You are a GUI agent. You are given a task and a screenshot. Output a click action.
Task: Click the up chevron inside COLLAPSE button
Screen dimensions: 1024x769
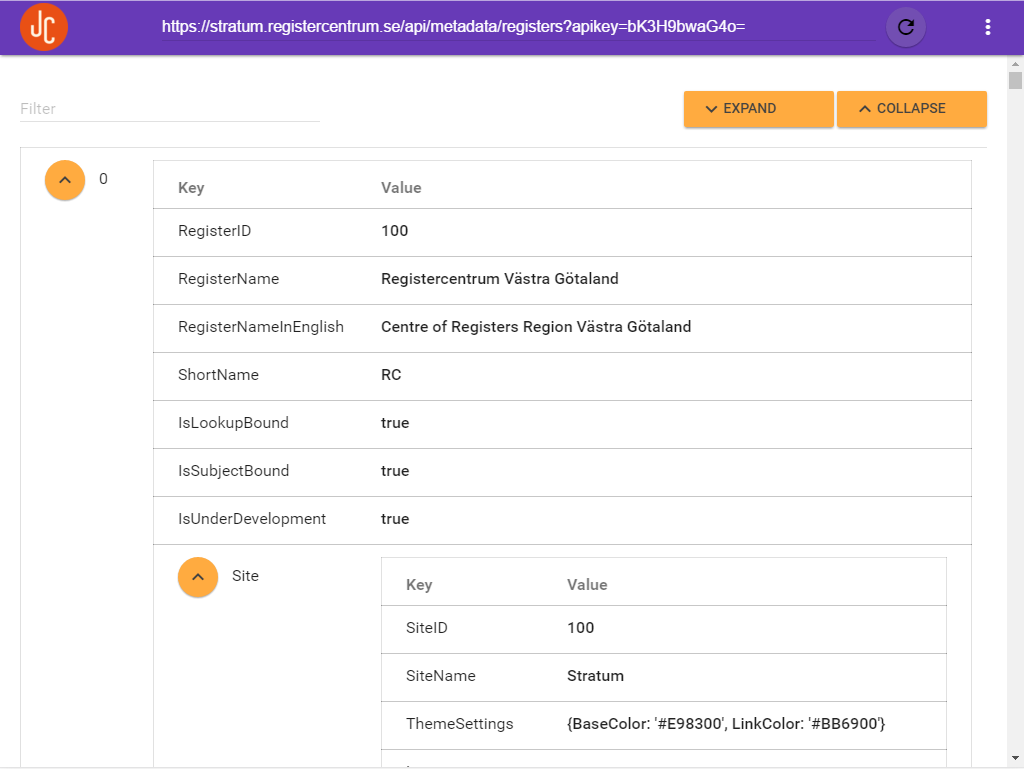[x=864, y=108]
